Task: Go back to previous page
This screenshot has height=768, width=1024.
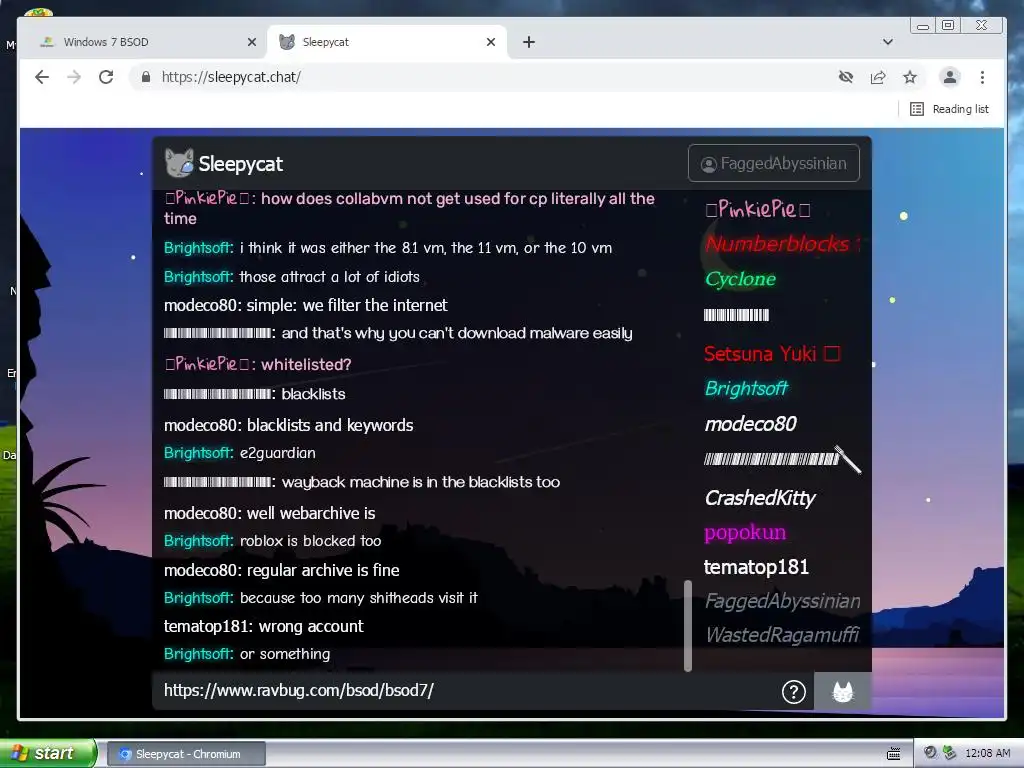Action: click(x=42, y=77)
